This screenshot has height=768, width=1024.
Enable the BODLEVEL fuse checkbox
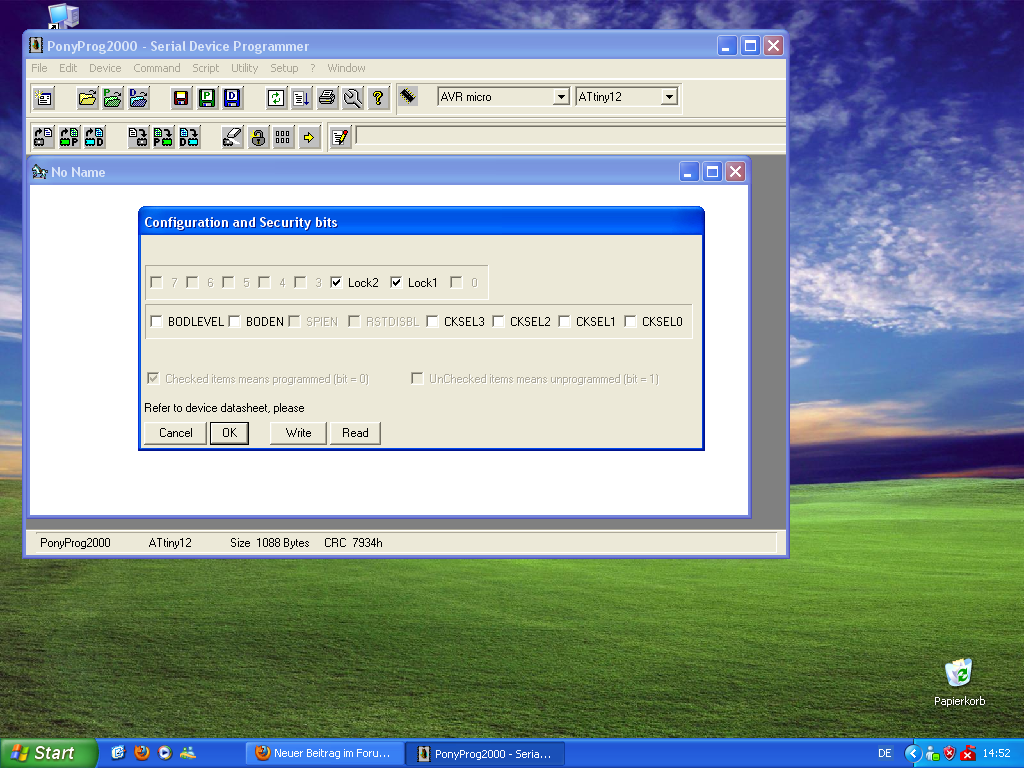click(156, 321)
